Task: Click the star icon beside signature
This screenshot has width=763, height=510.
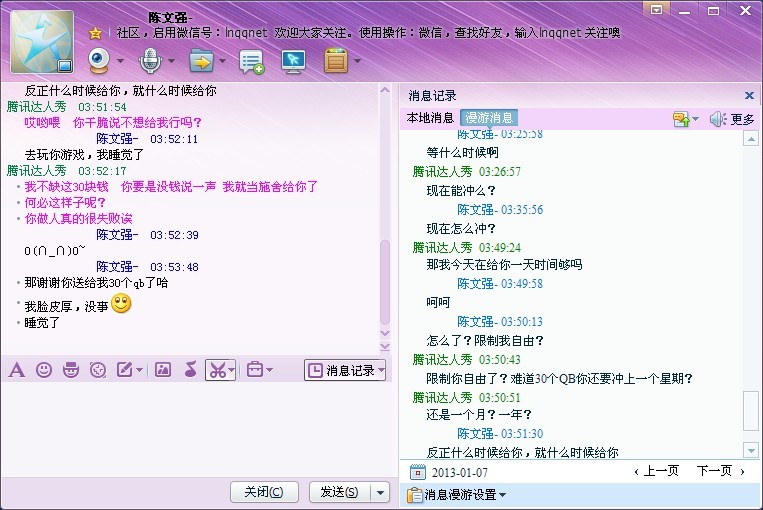Action: pyautogui.click(x=95, y=33)
